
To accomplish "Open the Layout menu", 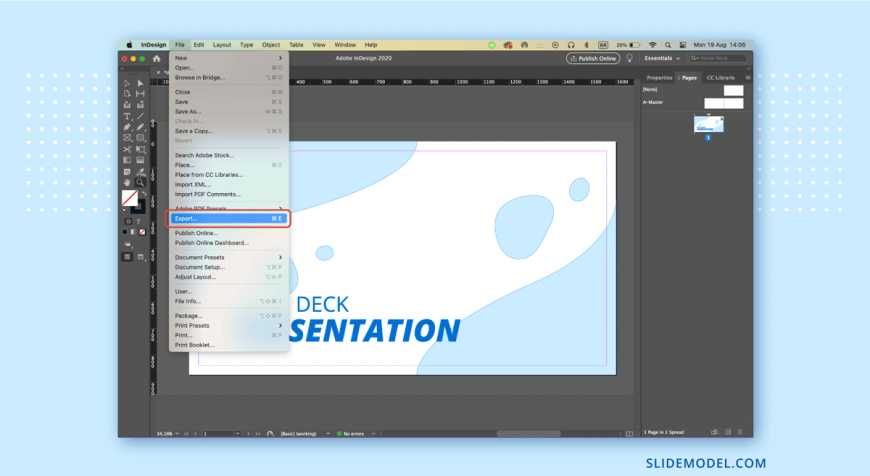I will pyautogui.click(x=222, y=45).
